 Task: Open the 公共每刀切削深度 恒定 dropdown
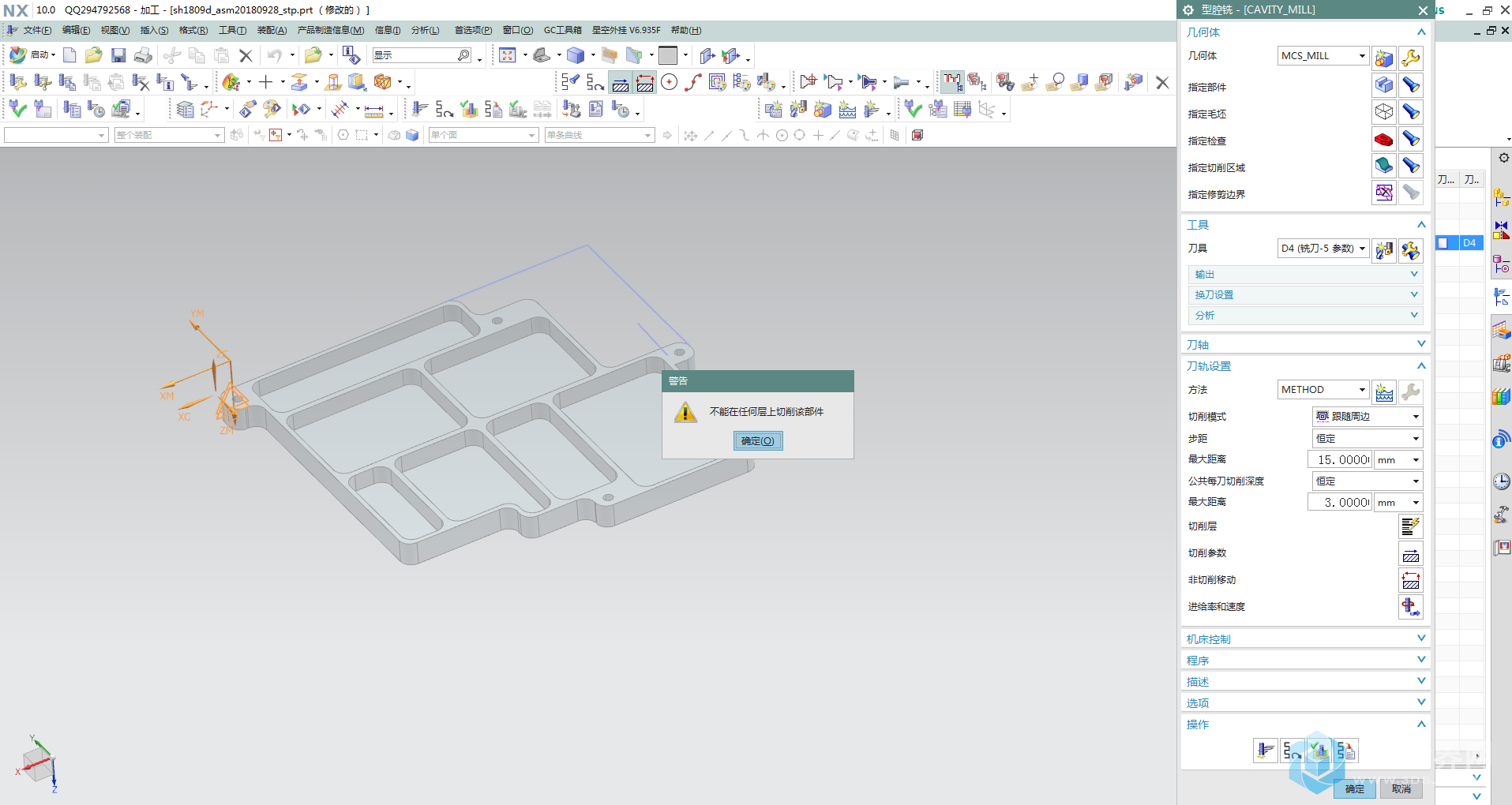pyautogui.click(x=1368, y=481)
